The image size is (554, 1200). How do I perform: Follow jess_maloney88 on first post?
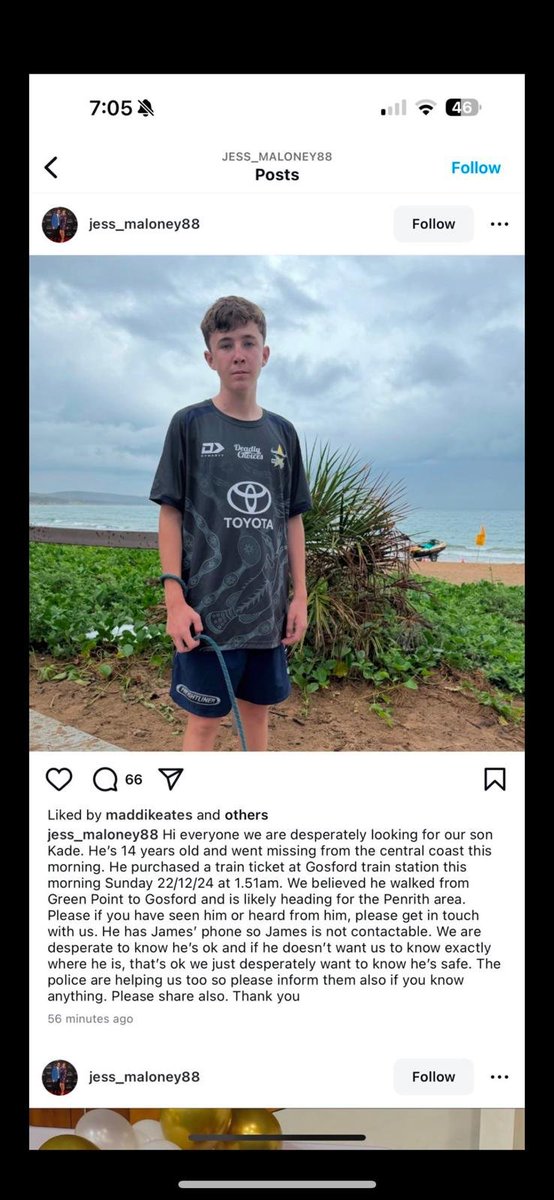434,224
